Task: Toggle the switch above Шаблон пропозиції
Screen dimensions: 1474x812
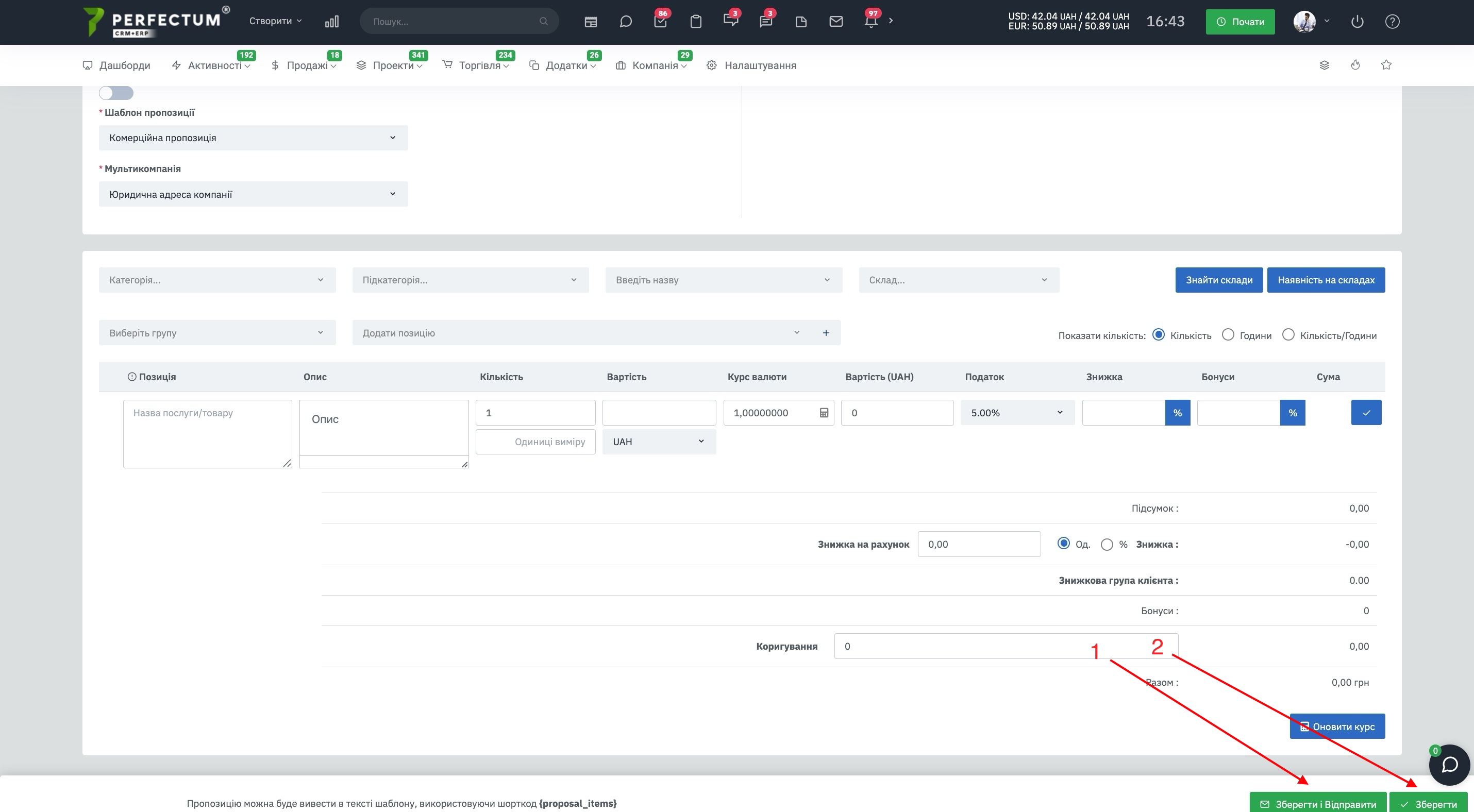Action: coord(116,93)
